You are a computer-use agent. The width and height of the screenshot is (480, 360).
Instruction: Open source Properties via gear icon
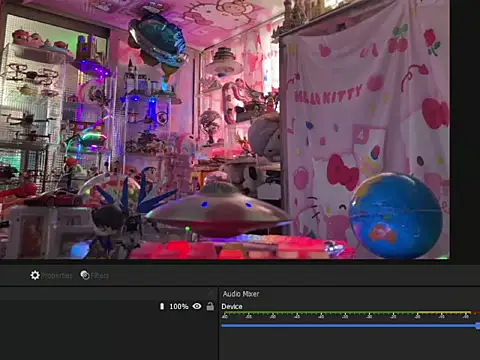tap(35, 275)
